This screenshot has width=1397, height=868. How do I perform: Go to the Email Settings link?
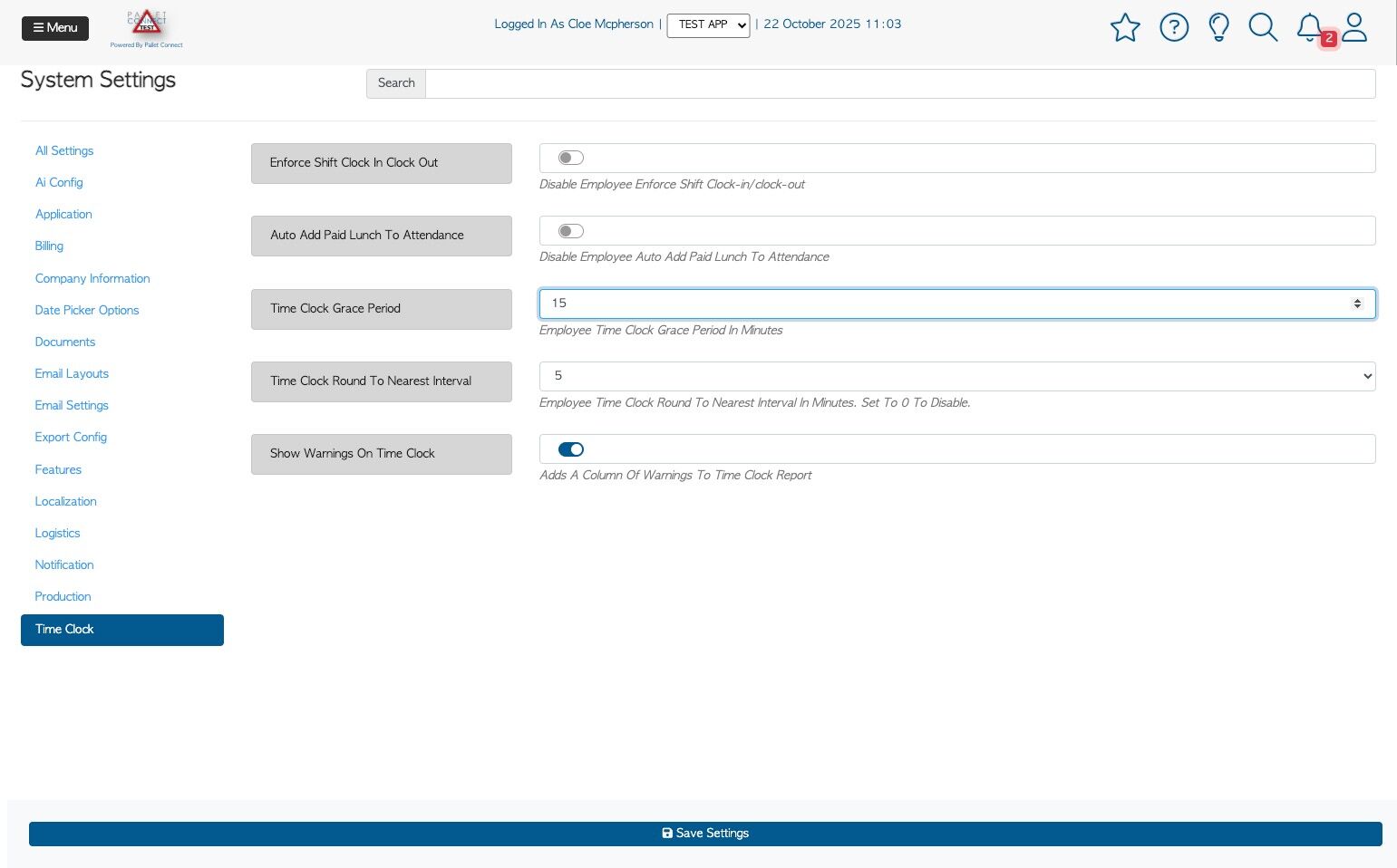tap(72, 405)
